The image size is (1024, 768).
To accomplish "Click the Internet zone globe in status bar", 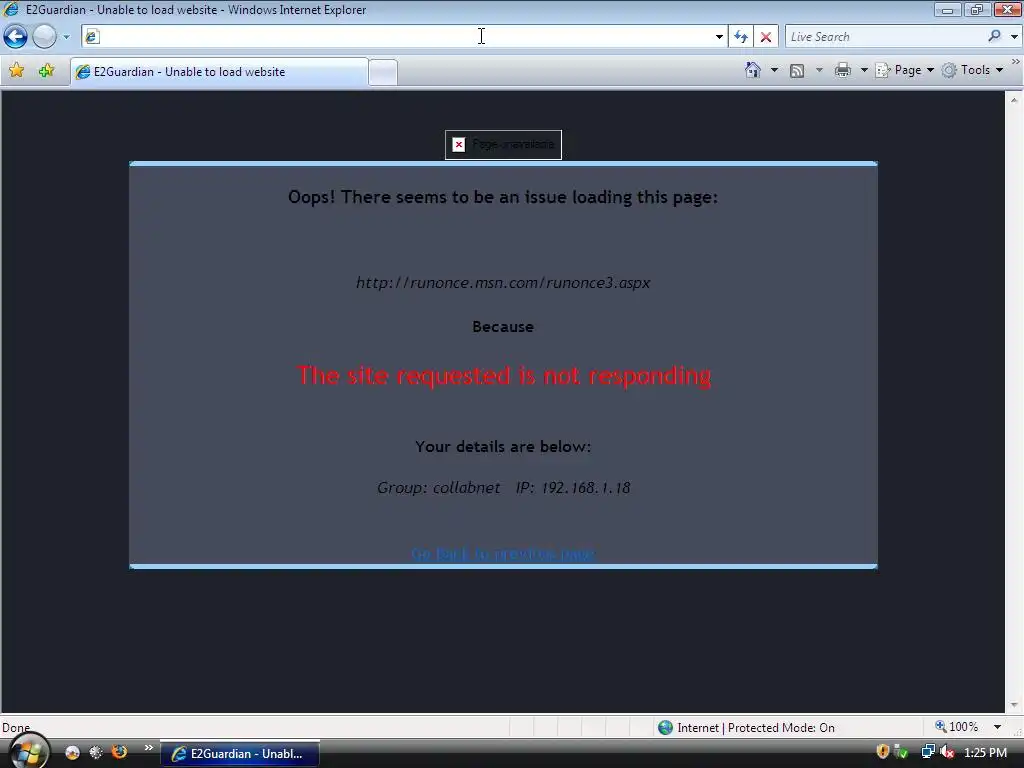I will [x=665, y=728].
